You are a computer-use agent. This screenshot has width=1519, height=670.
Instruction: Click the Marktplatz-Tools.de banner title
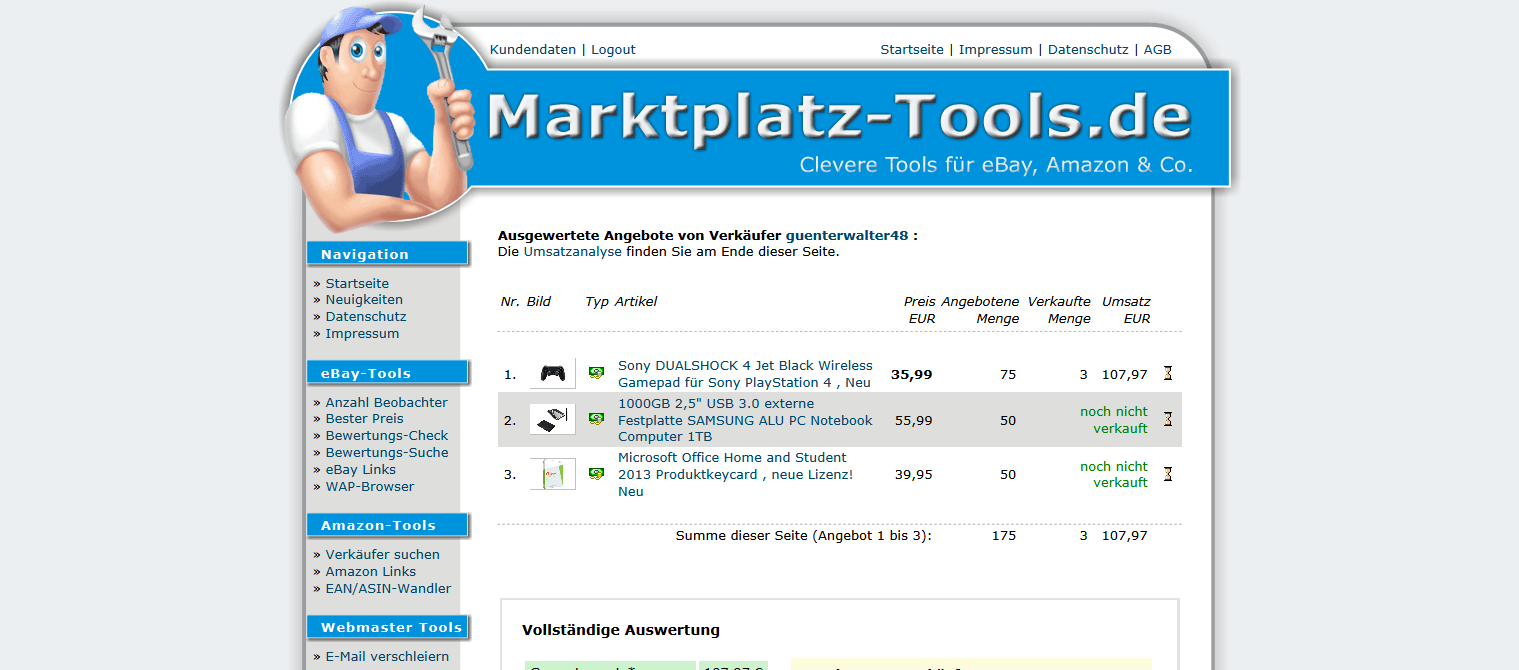click(x=840, y=118)
